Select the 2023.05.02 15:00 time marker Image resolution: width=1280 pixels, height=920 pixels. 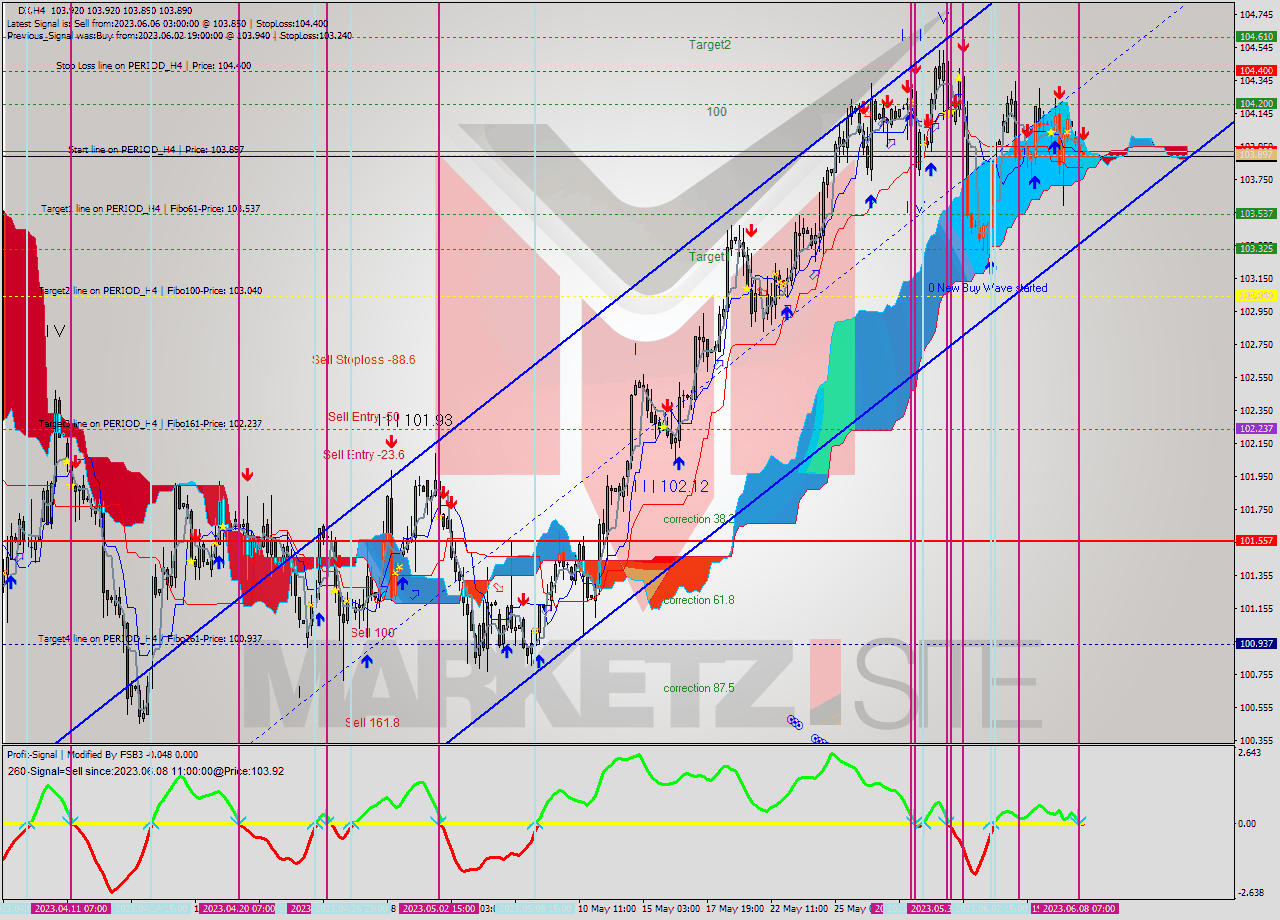[x=439, y=908]
